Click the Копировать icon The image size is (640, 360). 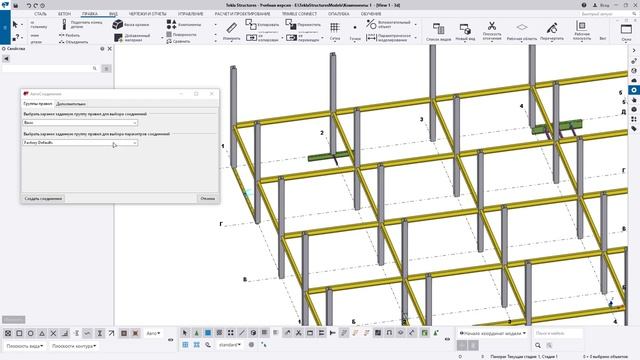click(251, 24)
